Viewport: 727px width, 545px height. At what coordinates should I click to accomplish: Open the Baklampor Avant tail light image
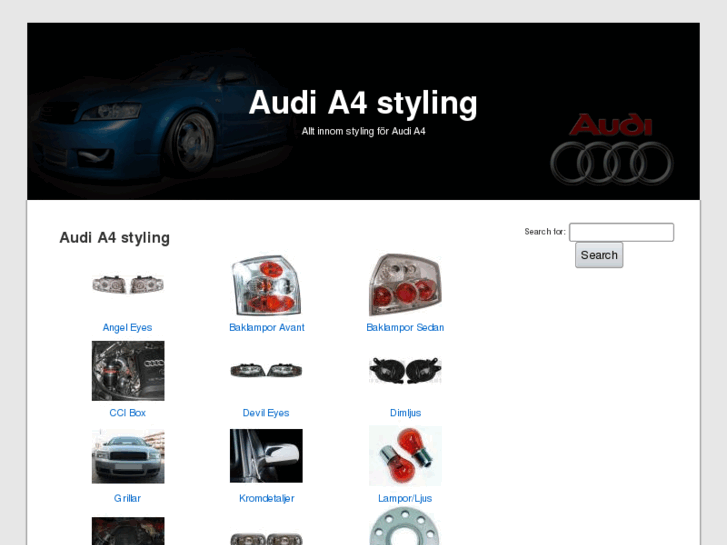[x=267, y=285]
